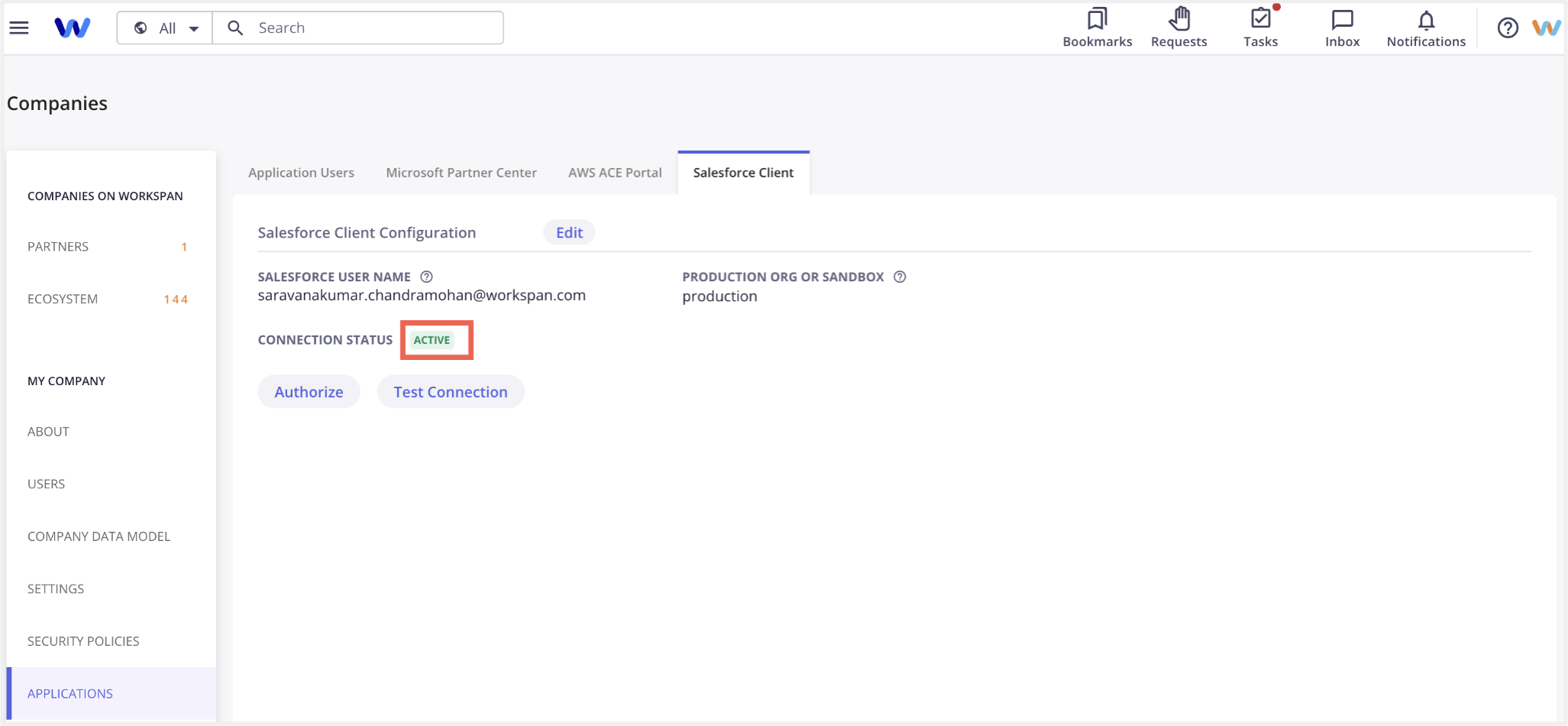Viewport: 1568px width, 726px height.
Task: Click the Companies on WorkSpan header
Action: 105,196
